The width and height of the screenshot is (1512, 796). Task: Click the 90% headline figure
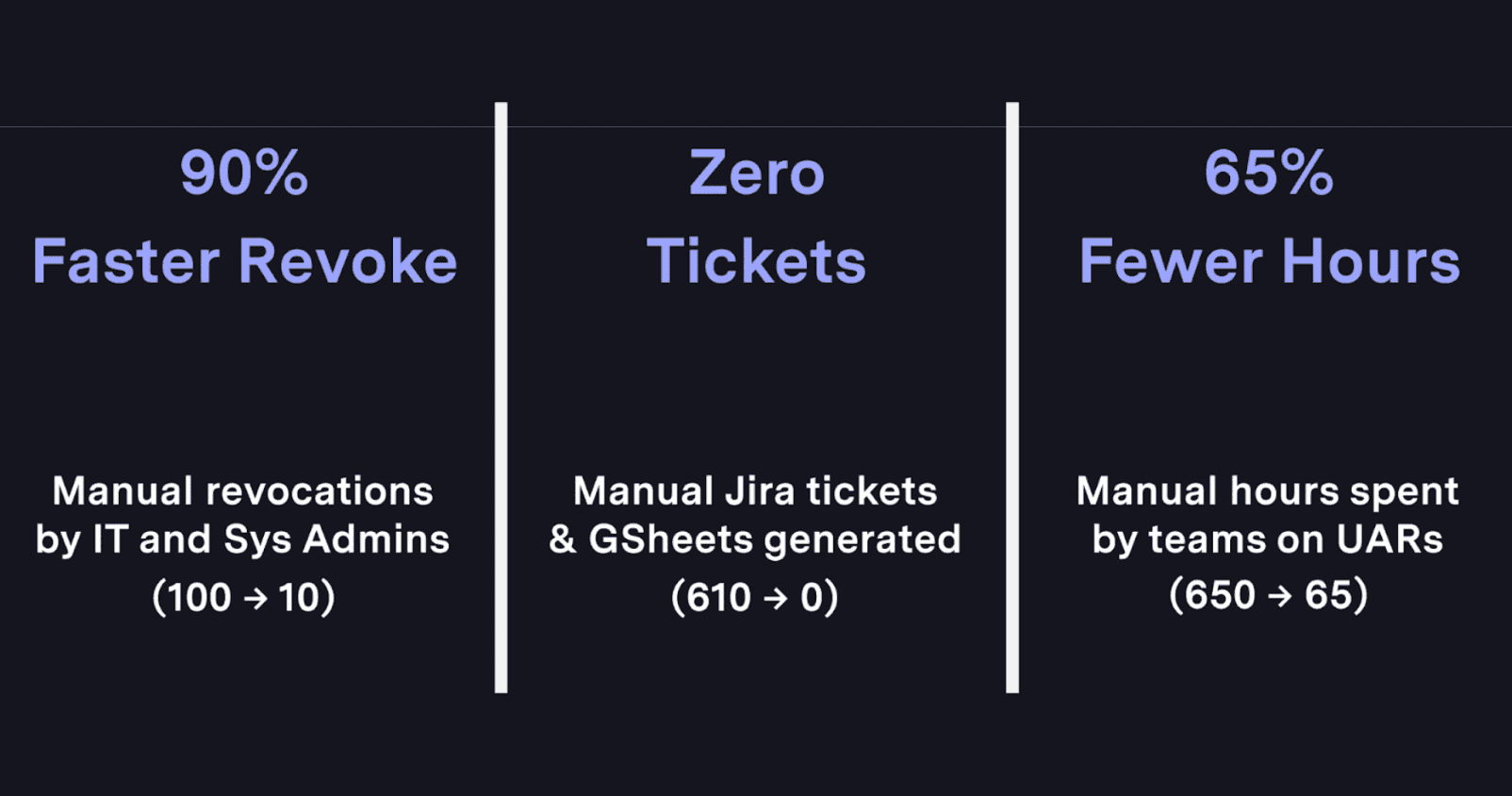click(x=244, y=173)
